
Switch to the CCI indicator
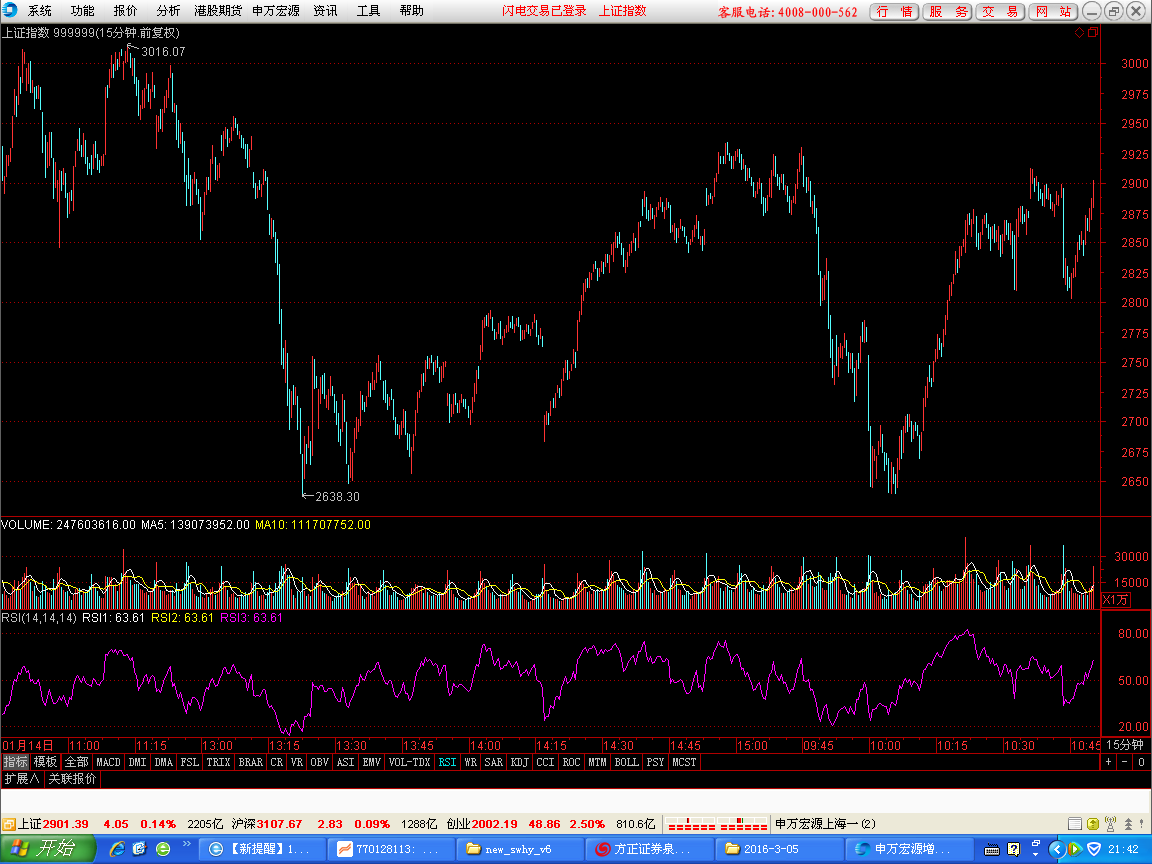point(545,762)
